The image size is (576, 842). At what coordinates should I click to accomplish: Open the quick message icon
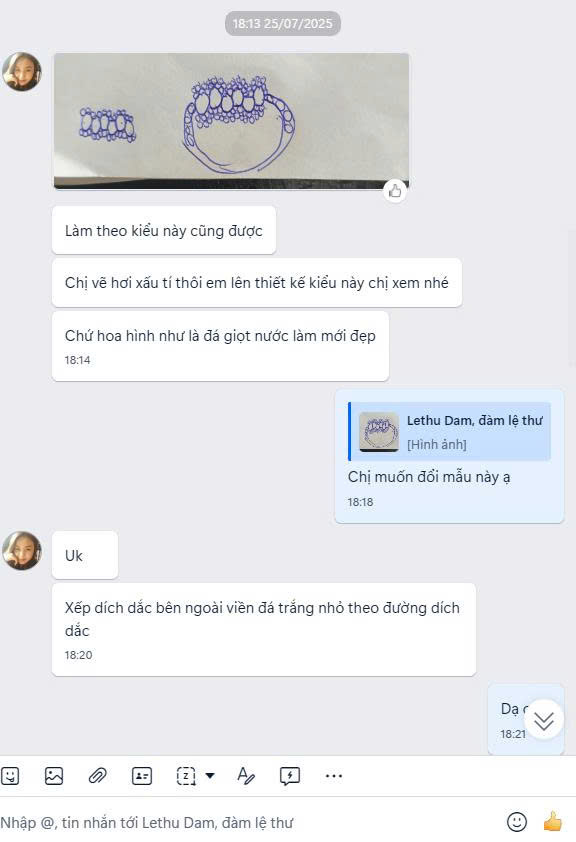[x=290, y=776]
